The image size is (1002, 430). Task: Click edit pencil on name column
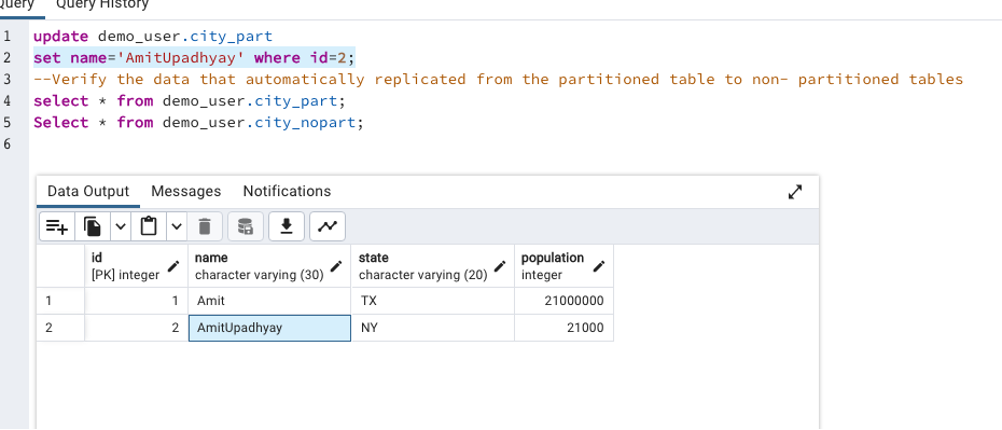(x=337, y=266)
